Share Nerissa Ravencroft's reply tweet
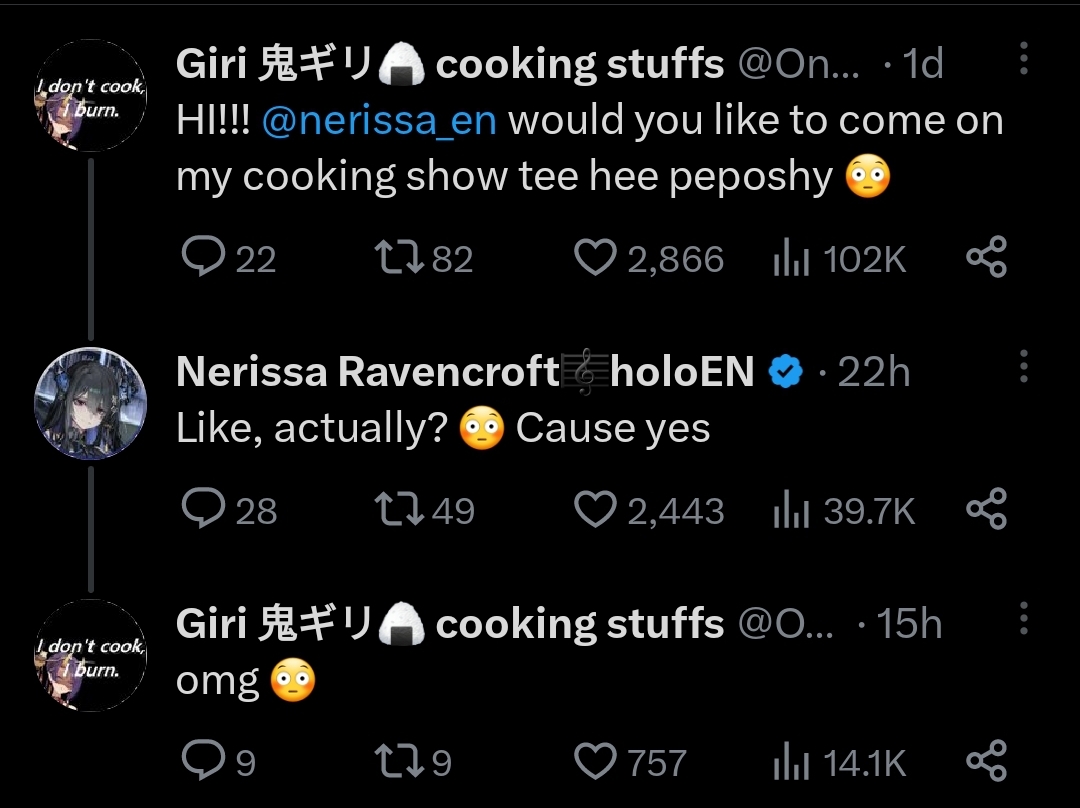Viewport: 1080px width, 808px height. click(986, 511)
